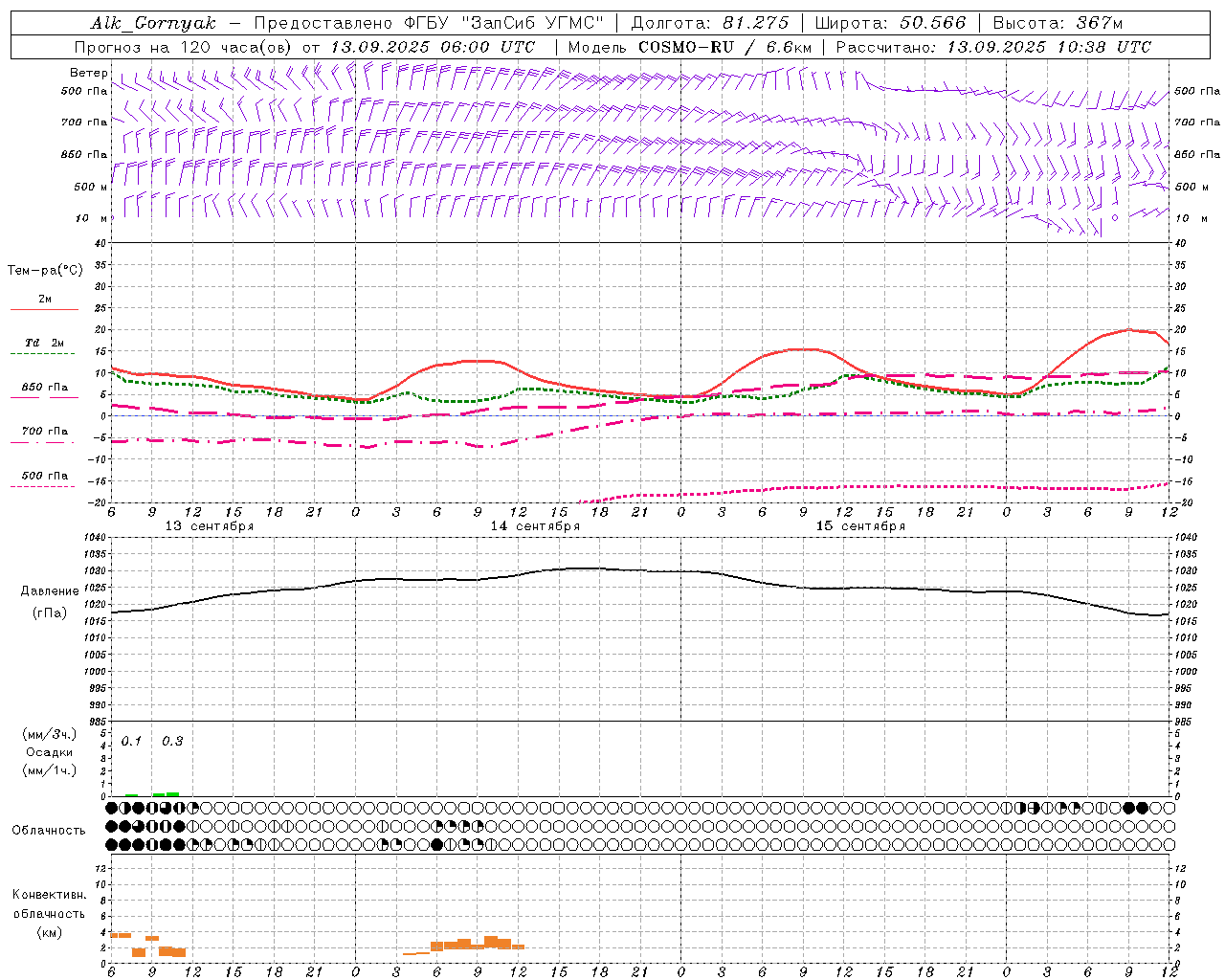This screenshot has width=1225, height=980.
Task: Click the latitude value Широта: 50.566
Action: point(889,23)
